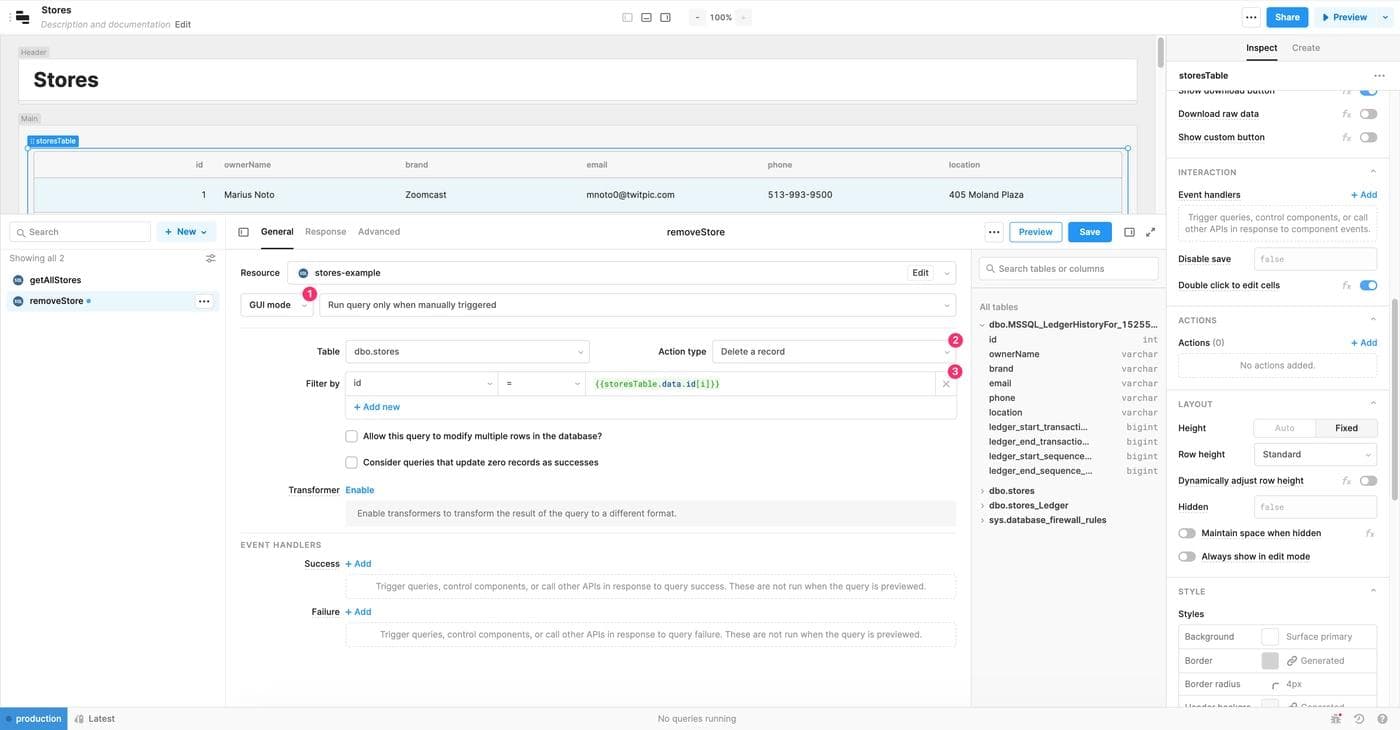Toggle Maintain space when hidden

[1187, 533]
